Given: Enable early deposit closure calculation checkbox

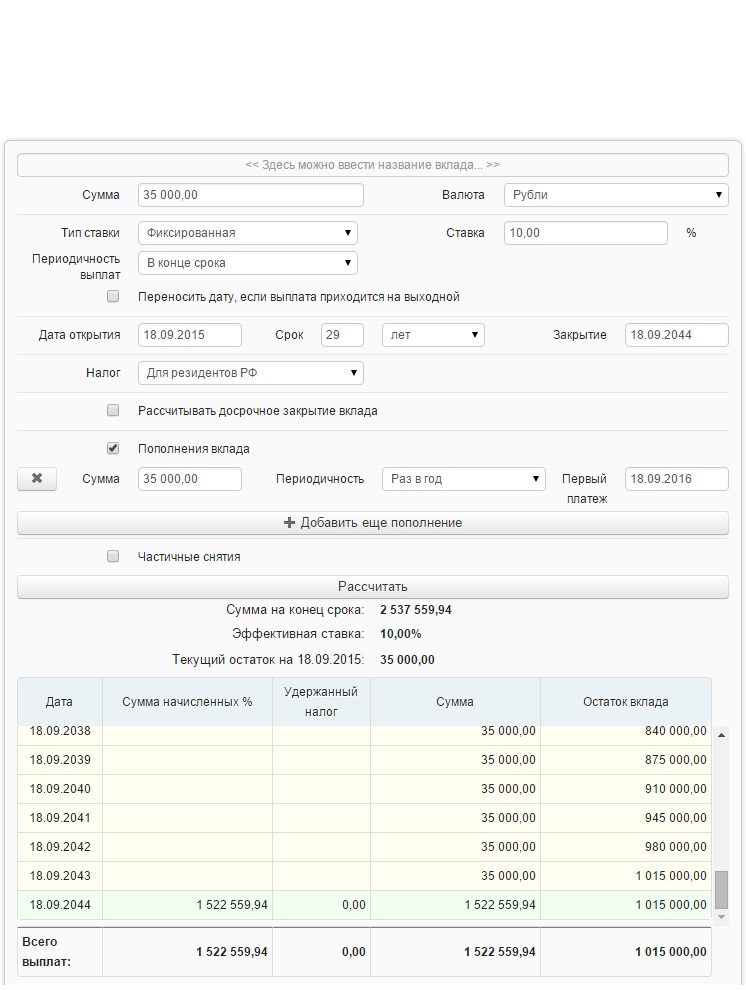Looking at the screenshot, I should (x=113, y=410).
